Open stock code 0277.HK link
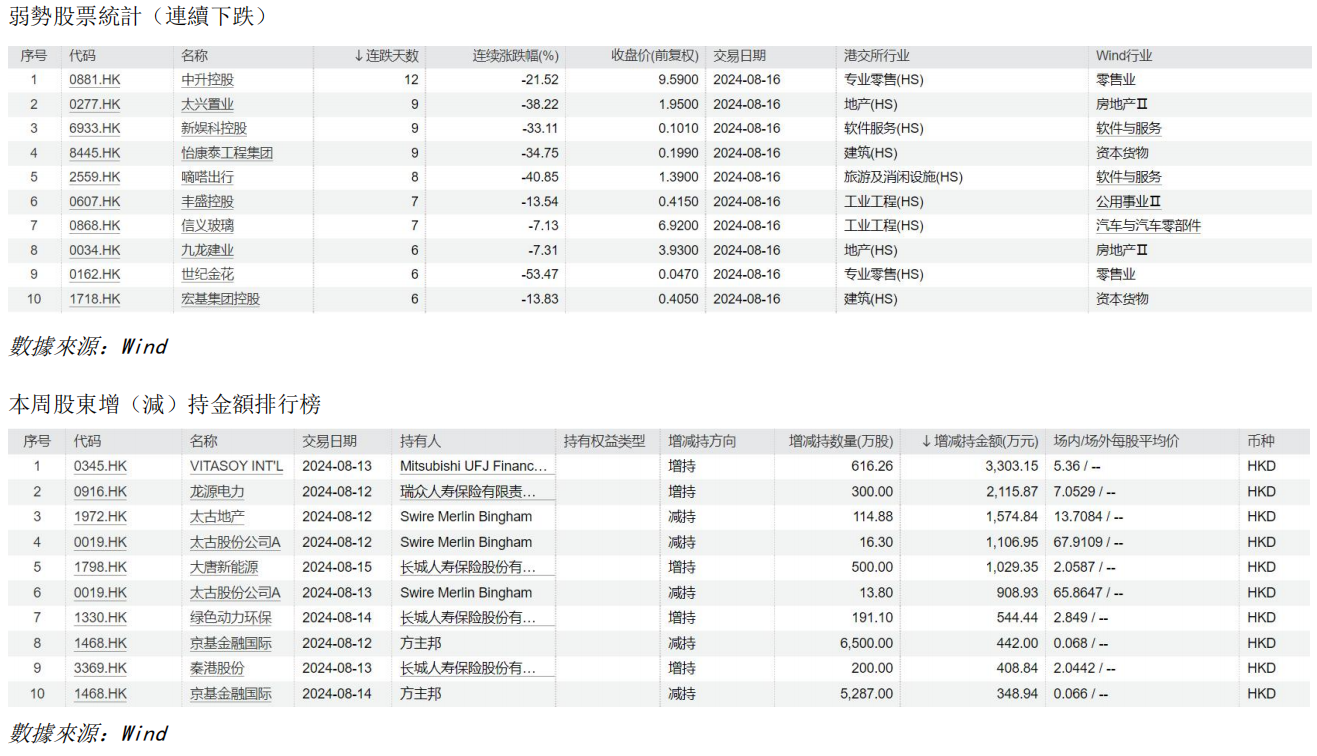The width and height of the screenshot is (1317, 756). [95, 104]
